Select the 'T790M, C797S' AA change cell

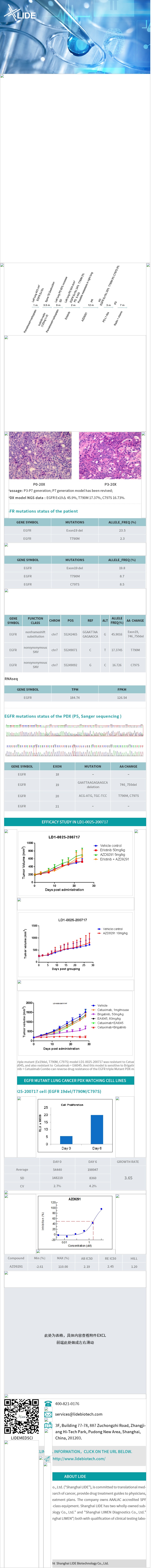pos(129,796)
